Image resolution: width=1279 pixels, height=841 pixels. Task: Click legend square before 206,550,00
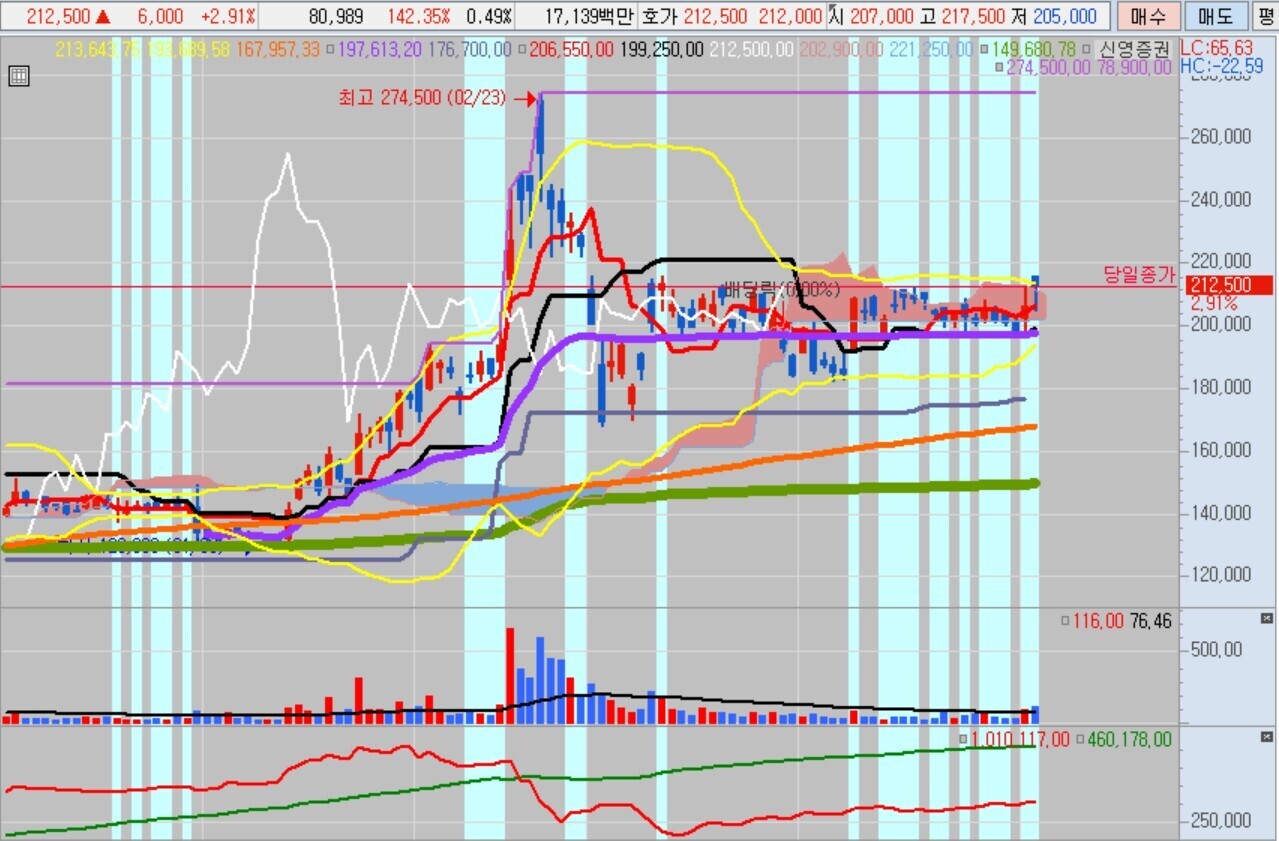click(x=520, y=49)
